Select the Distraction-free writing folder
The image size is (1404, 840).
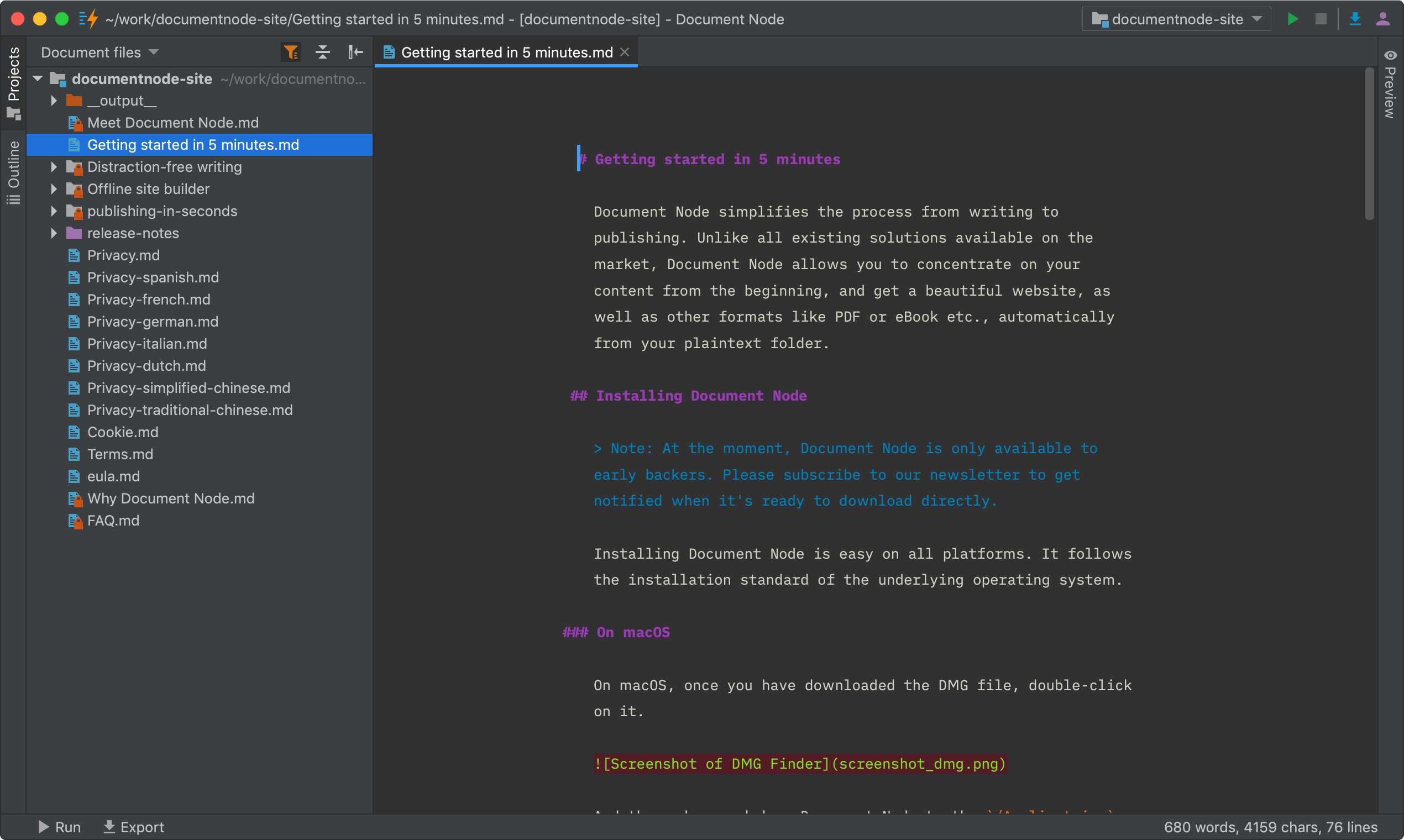[x=200, y=167]
